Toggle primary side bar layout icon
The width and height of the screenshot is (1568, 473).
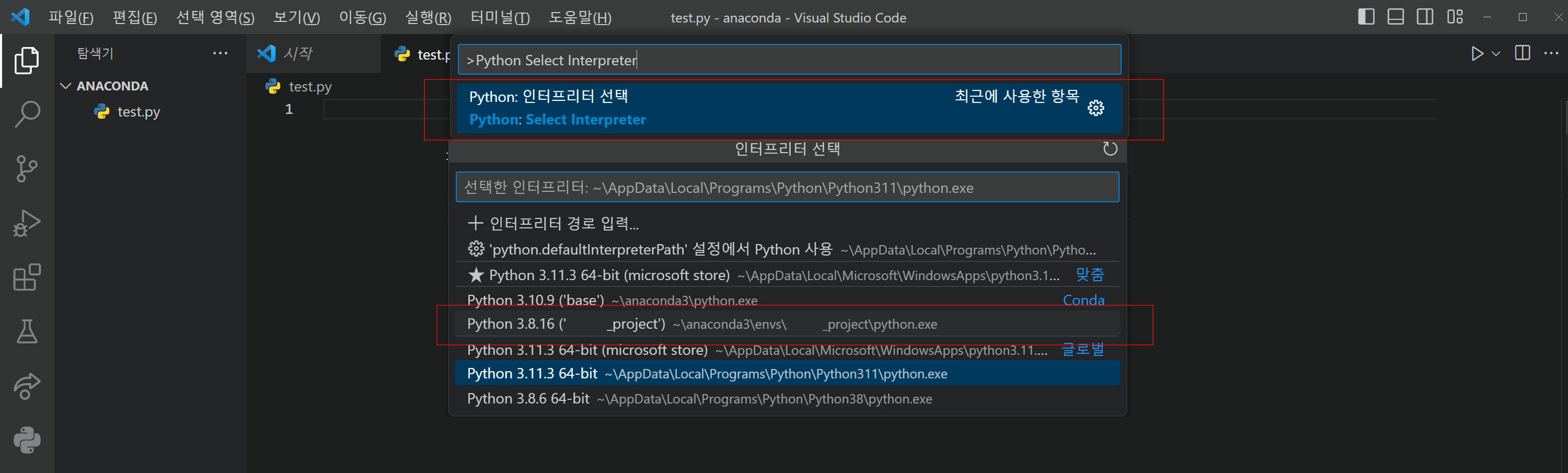(x=1366, y=17)
